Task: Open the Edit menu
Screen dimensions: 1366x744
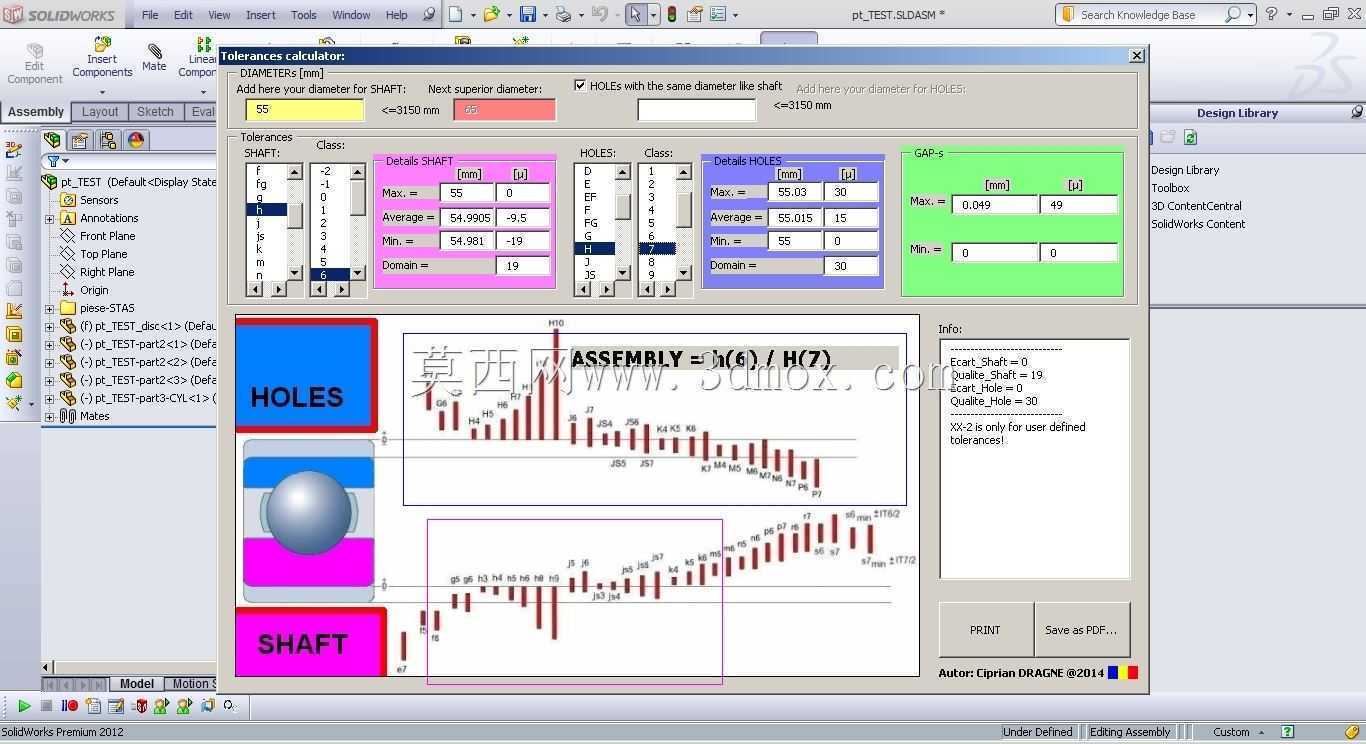Action: (x=183, y=15)
